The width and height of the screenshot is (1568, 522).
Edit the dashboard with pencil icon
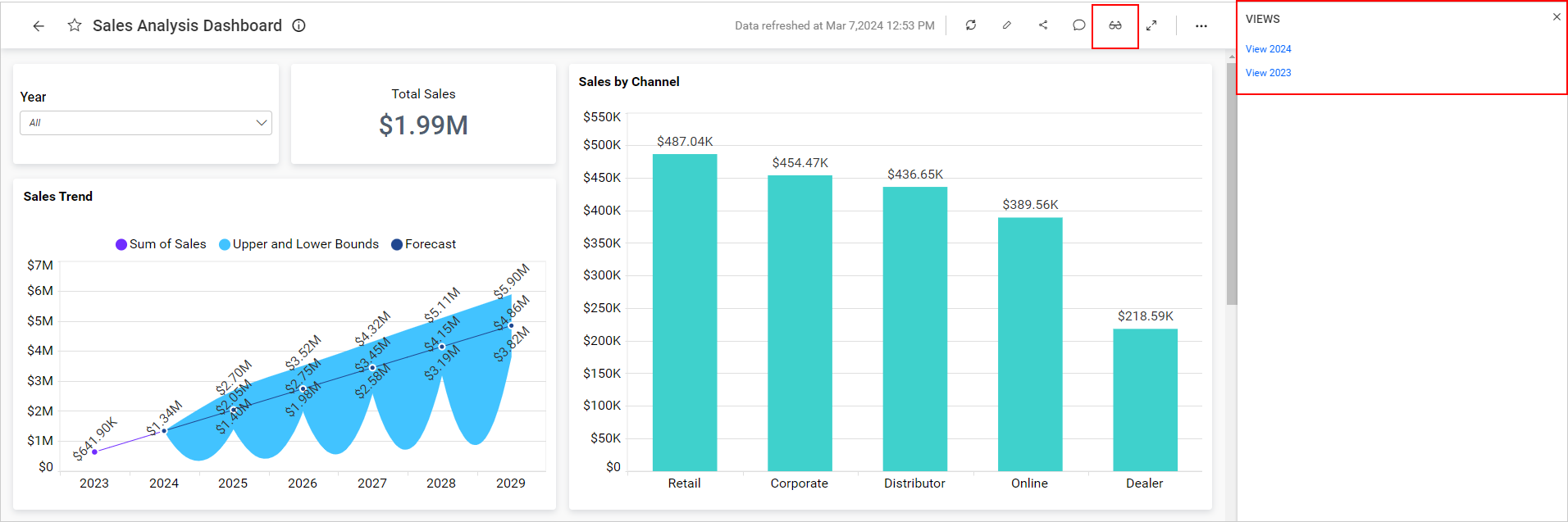click(1007, 25)
